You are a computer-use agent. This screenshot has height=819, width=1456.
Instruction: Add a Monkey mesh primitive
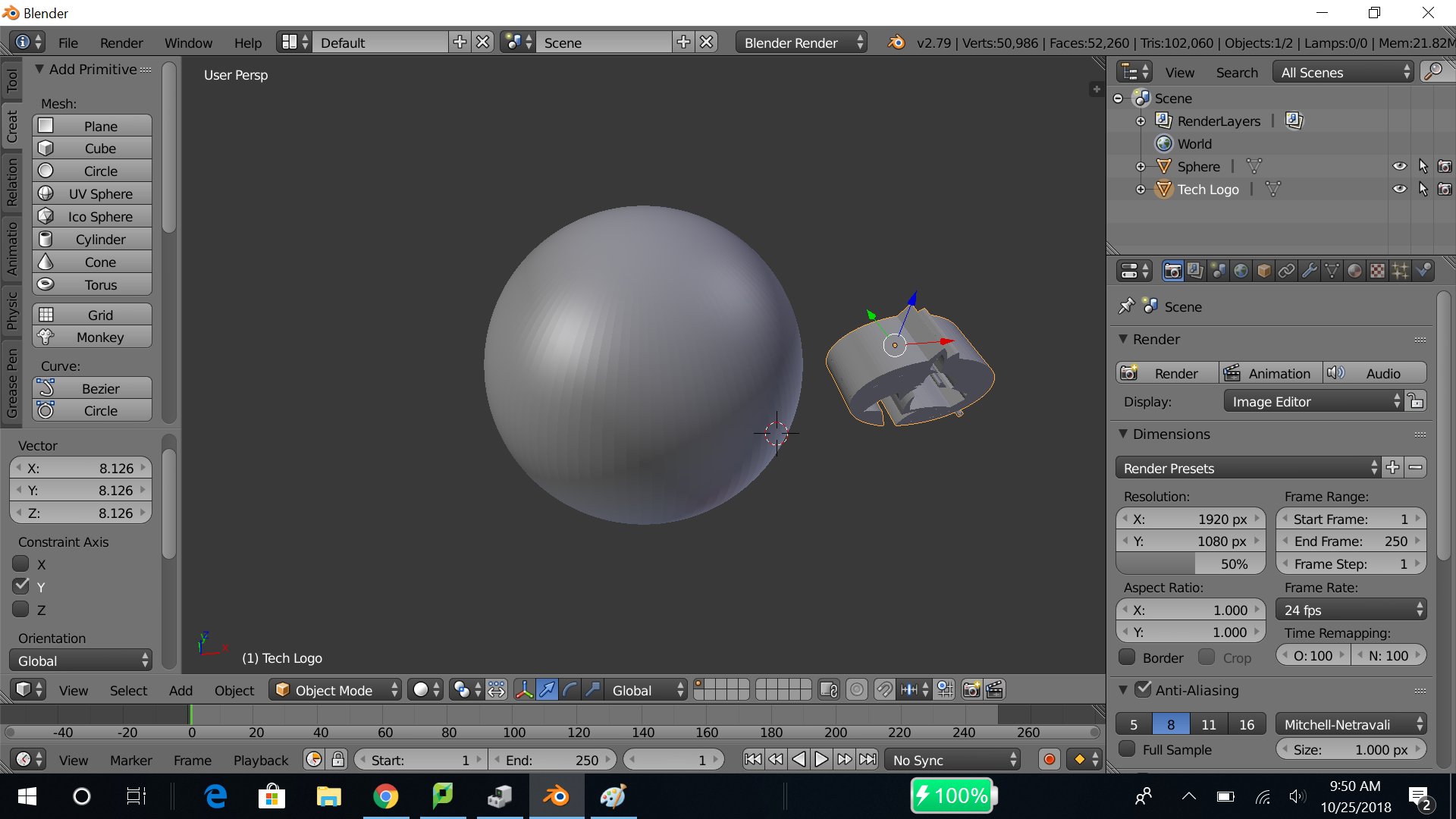tap(93, 337)
